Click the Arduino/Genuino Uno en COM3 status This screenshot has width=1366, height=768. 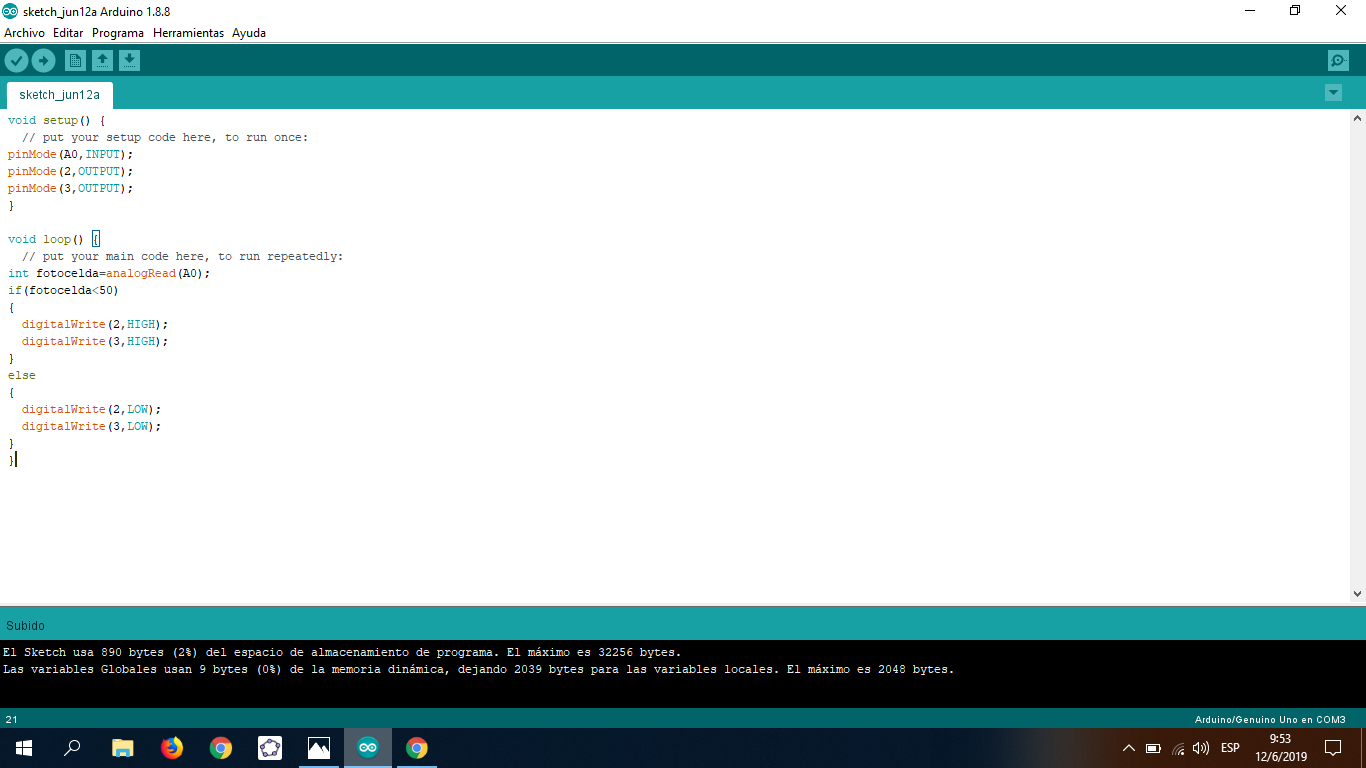(x=1270, y=719)
